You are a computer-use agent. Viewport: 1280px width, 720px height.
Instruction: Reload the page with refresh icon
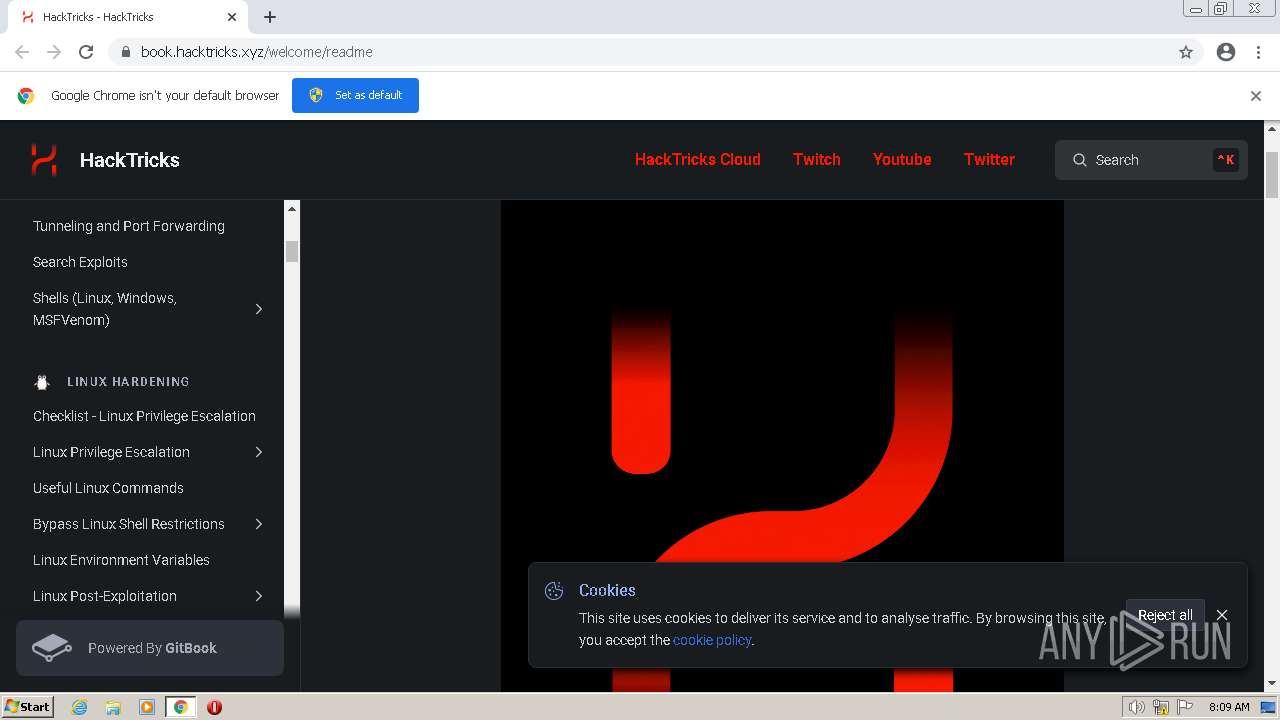tap(86, 52)
